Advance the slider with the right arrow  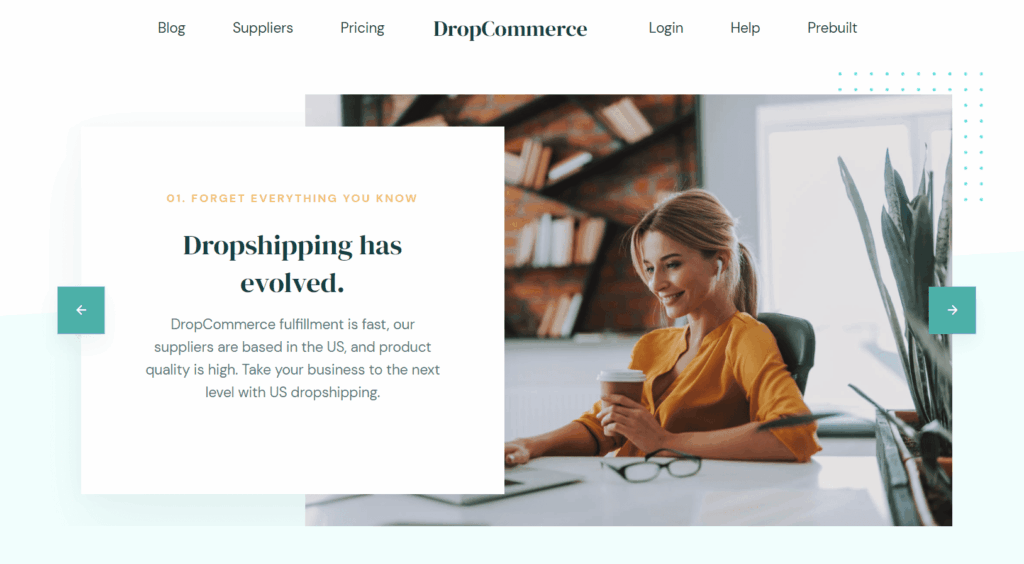pos(952,310)
